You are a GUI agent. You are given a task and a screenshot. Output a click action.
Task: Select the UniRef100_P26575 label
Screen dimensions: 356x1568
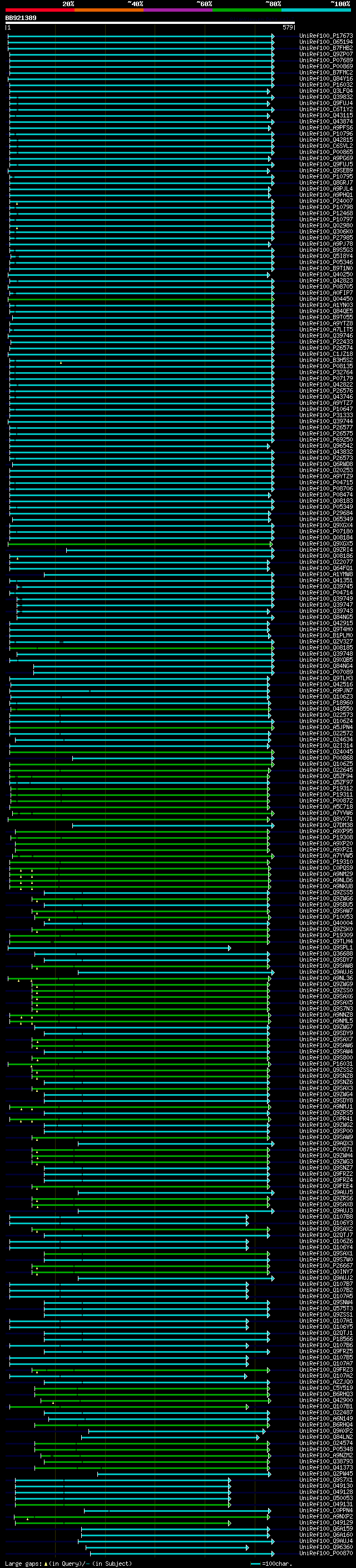[326, 433]
